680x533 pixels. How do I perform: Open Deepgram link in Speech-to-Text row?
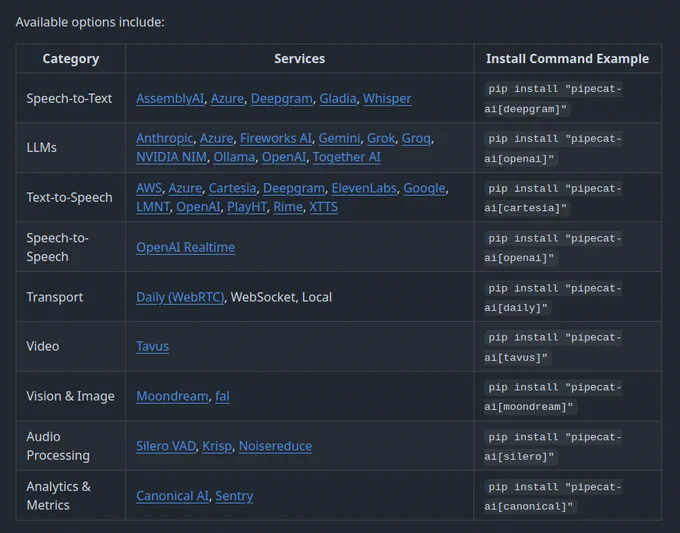[x=281, y=98]
